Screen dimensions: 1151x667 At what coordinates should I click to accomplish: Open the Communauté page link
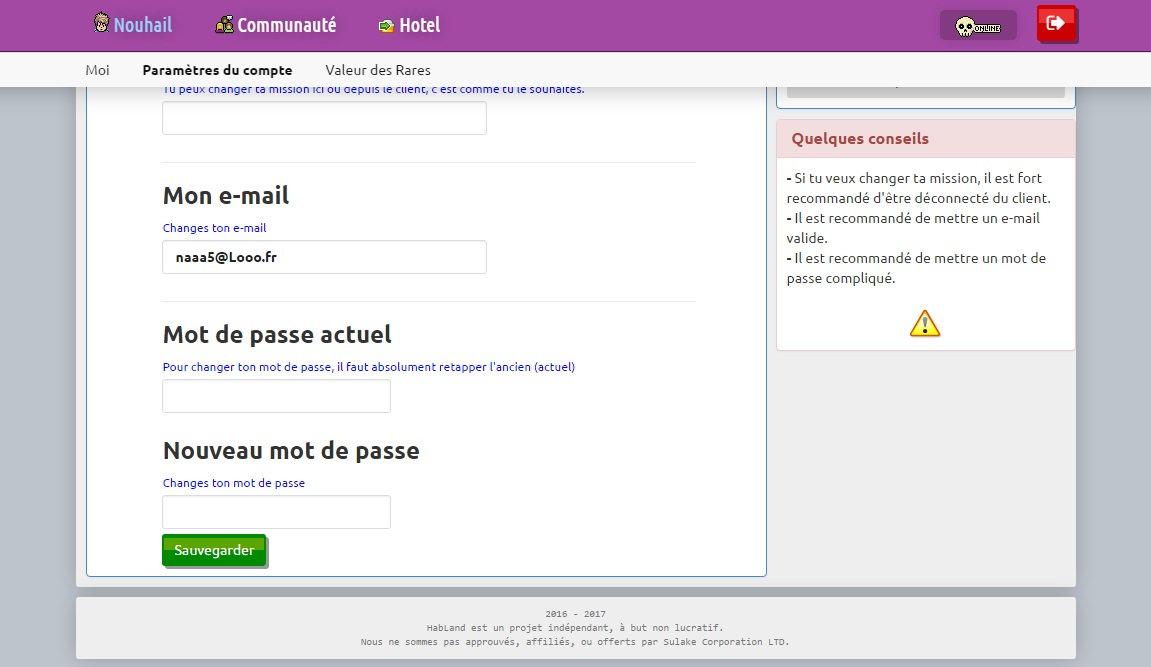click(x=286, y=24)
